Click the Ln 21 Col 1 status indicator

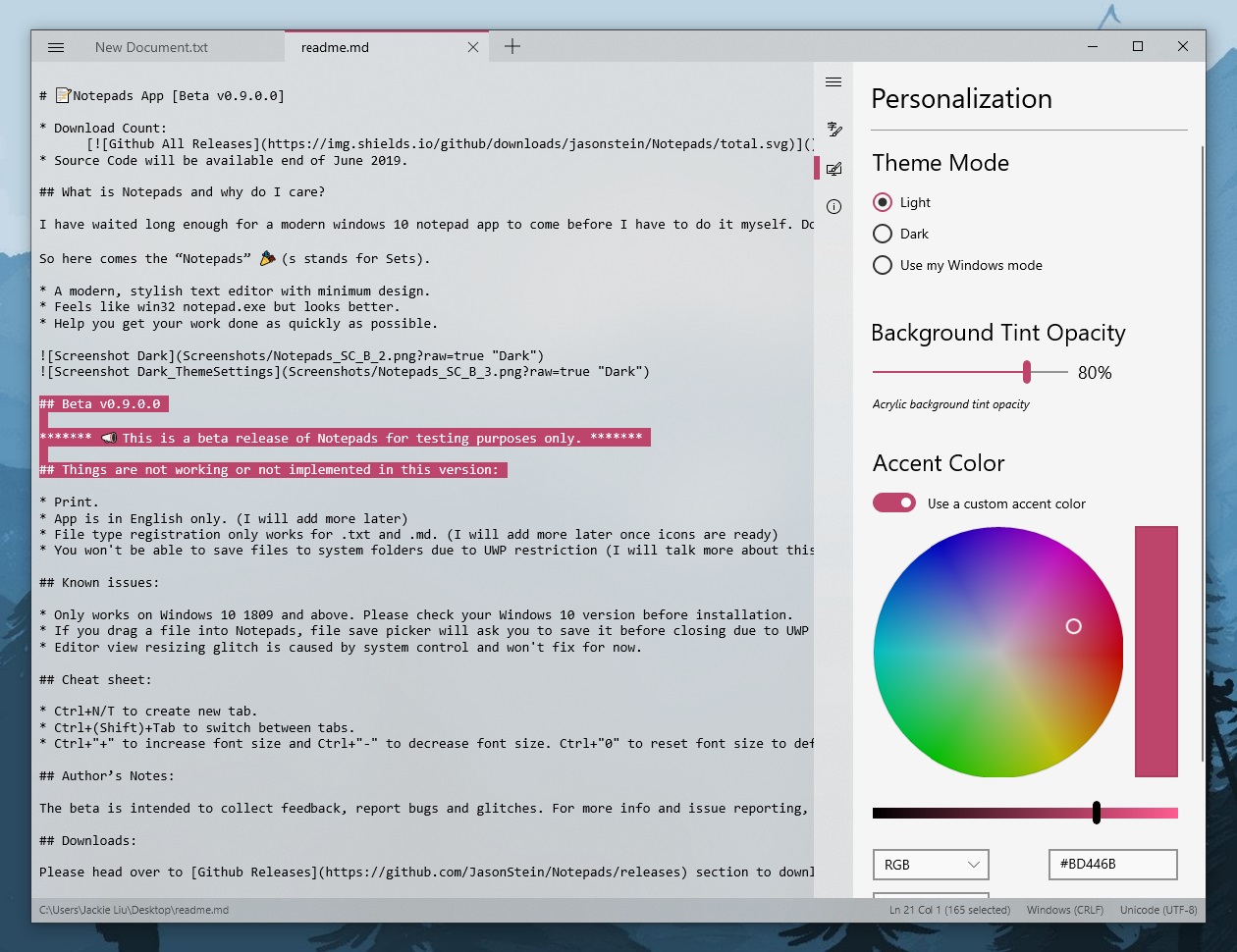point(949,910)
